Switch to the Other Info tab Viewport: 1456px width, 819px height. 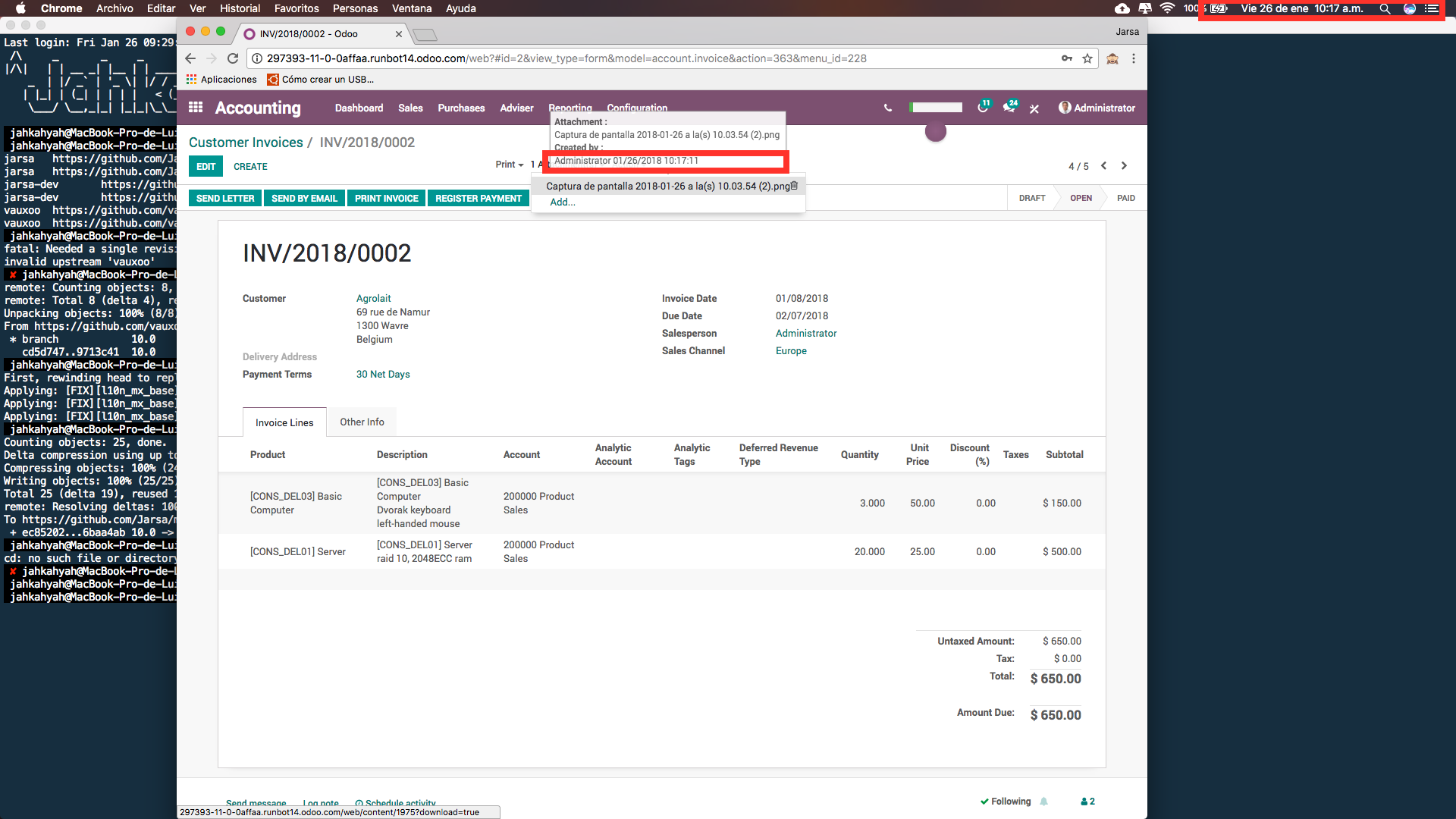pos(362,422)
